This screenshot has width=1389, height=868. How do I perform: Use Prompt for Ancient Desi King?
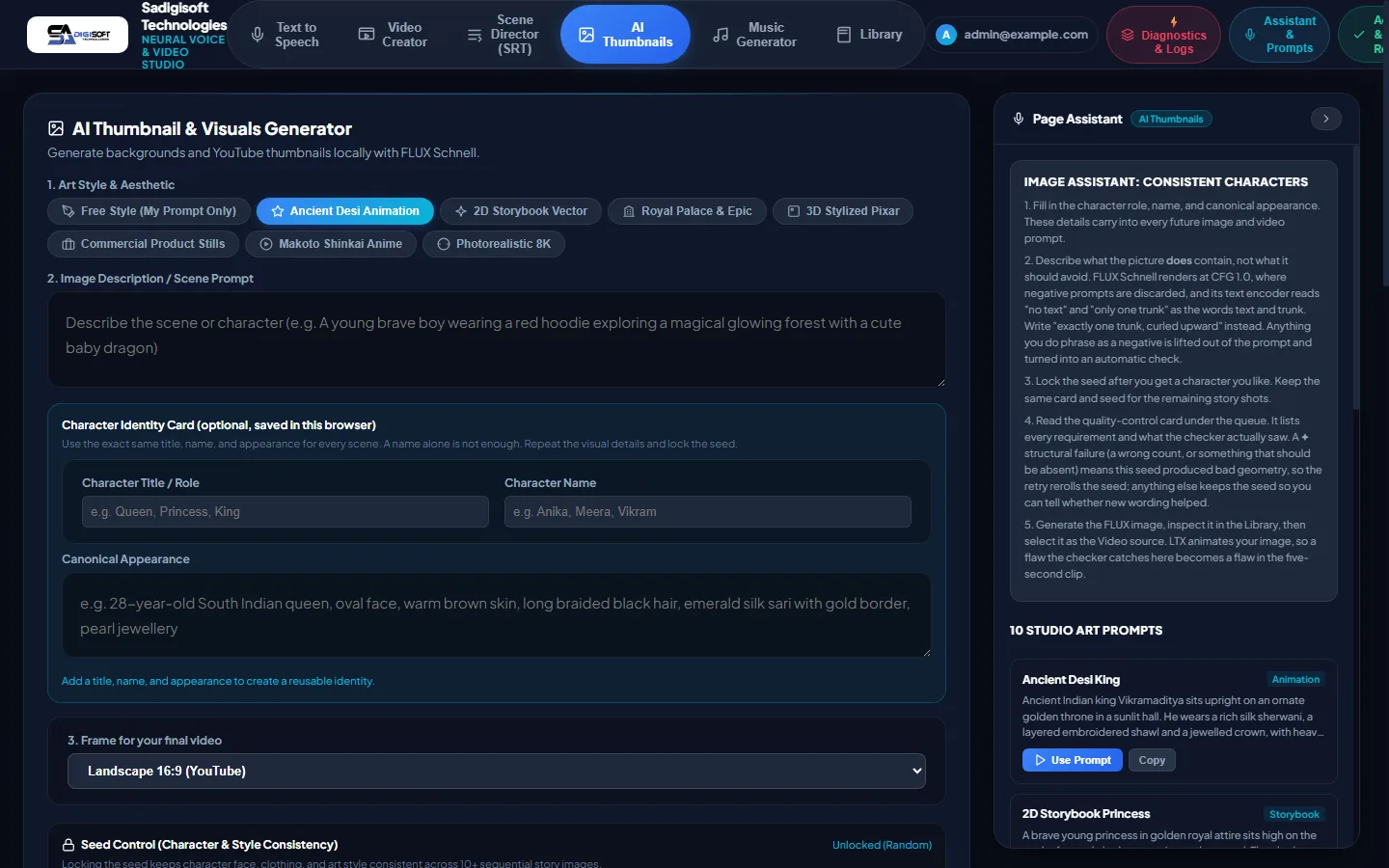pyautogui.click(x=1073, y=760)
